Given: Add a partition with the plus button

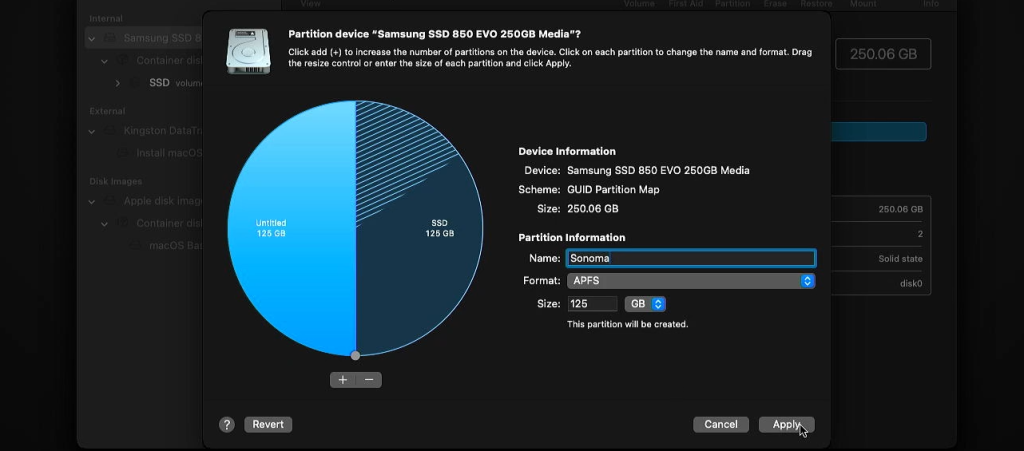Looking at the screenshot, I should click(343, 380).
